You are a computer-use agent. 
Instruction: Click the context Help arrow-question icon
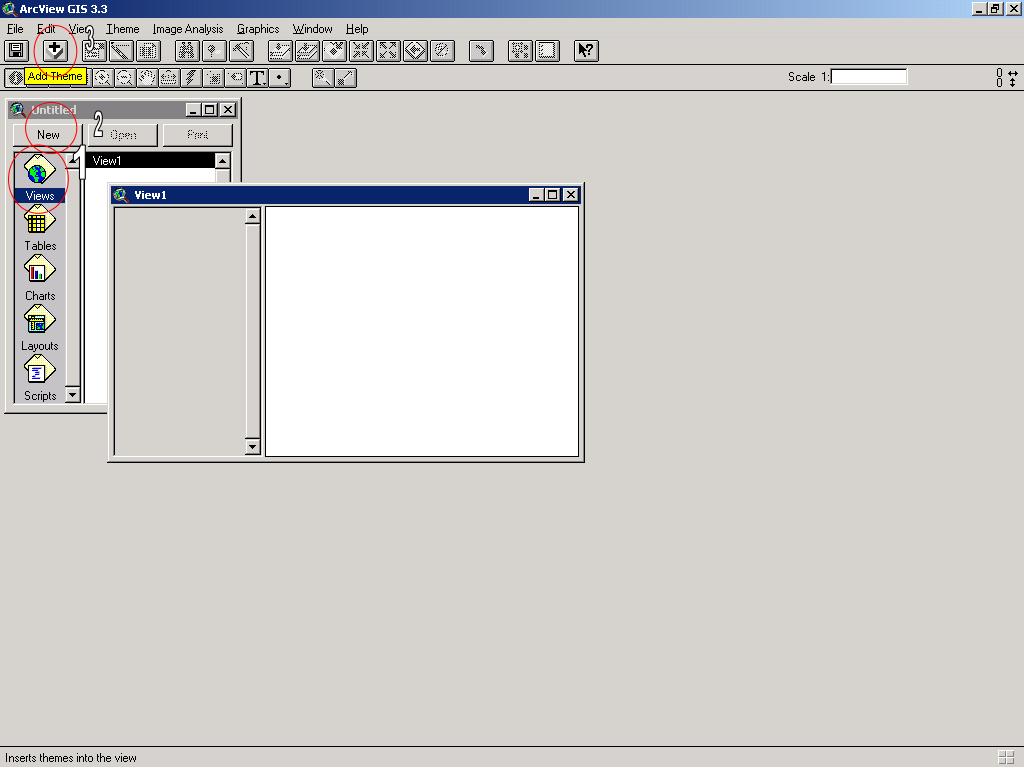click(586, 50)
